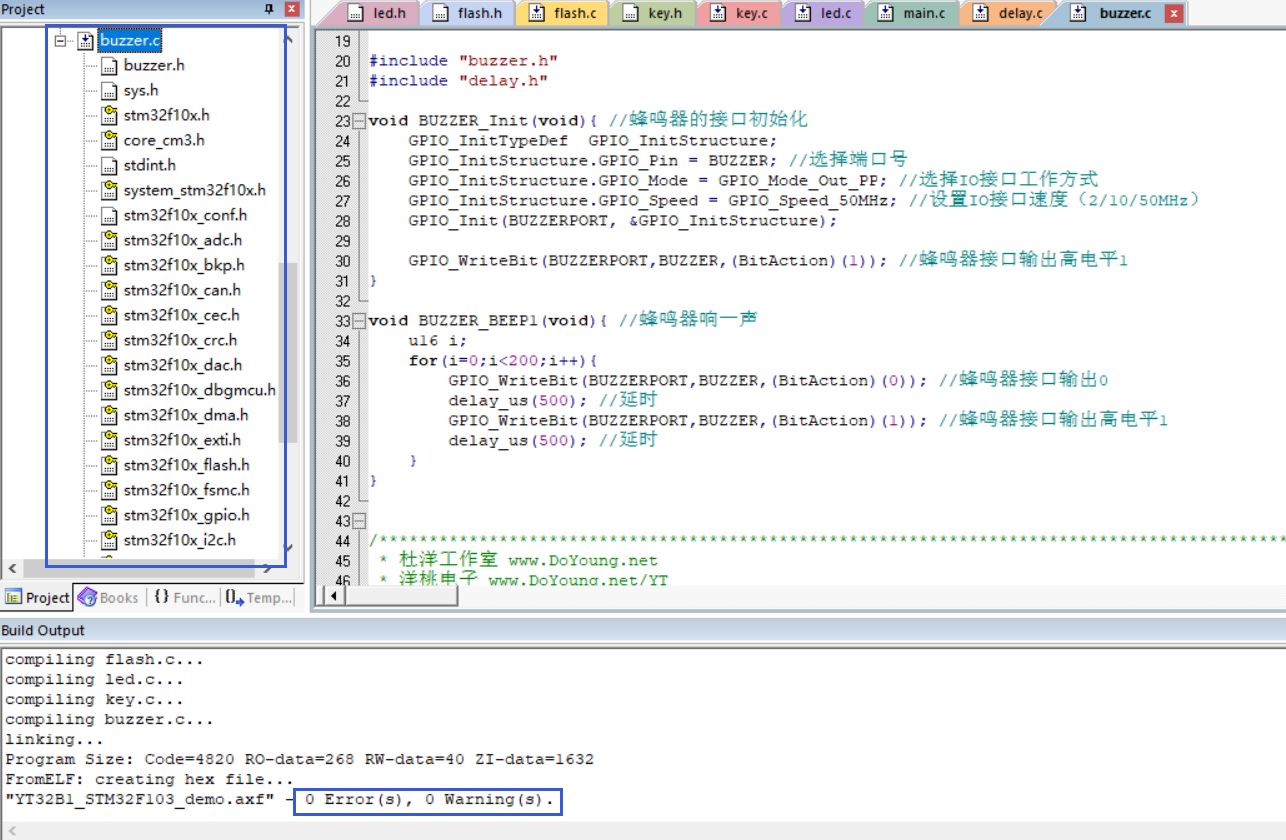Screen dimensions: 1286x840
Task: Click the icon beside system_stm32f10x.h
Action: 108,191
